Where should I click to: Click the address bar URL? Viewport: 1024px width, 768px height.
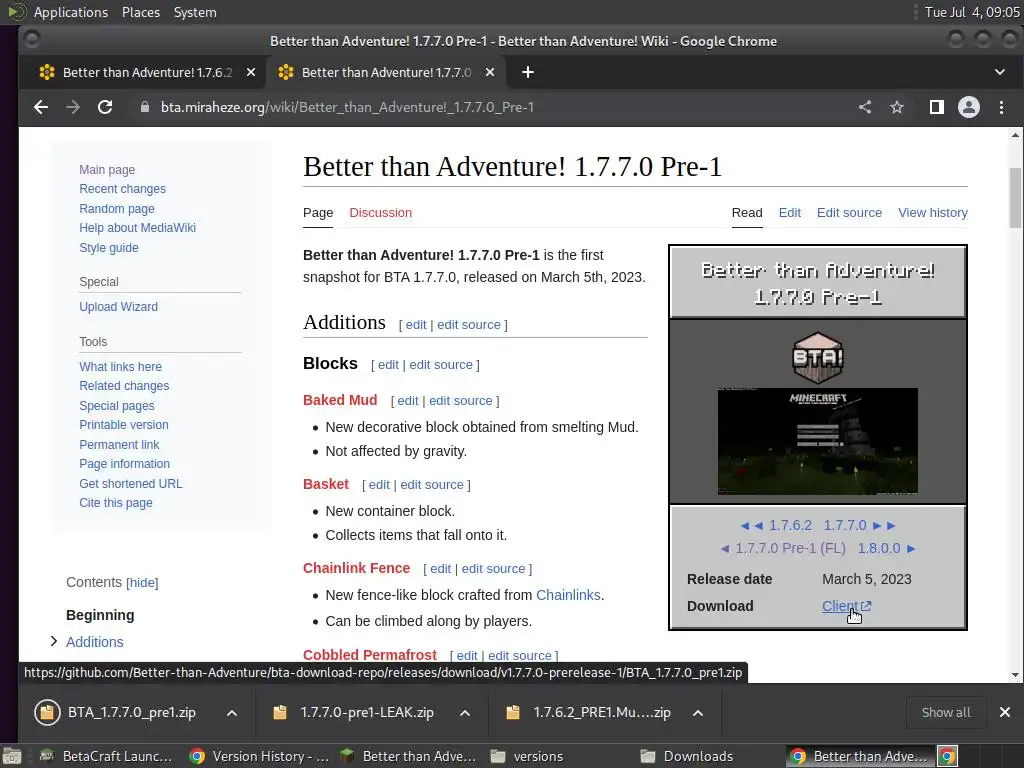347,107
